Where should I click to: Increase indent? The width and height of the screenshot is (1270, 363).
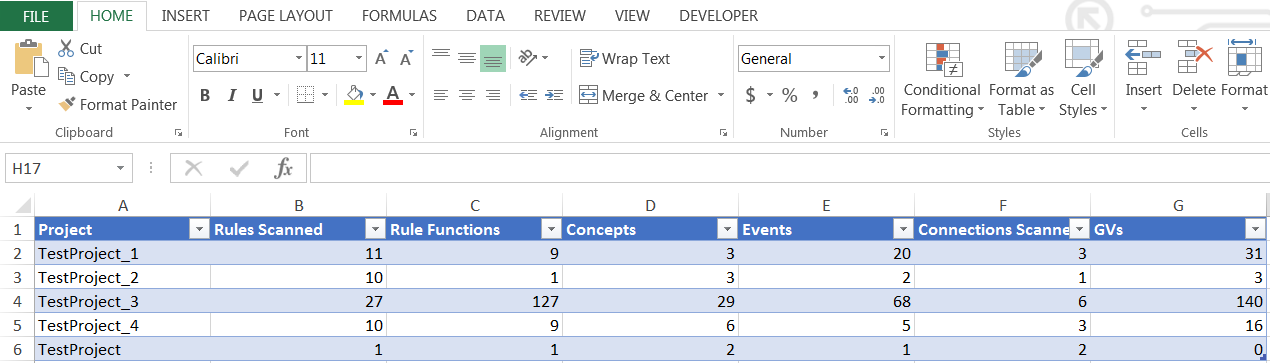click(554, 95)
